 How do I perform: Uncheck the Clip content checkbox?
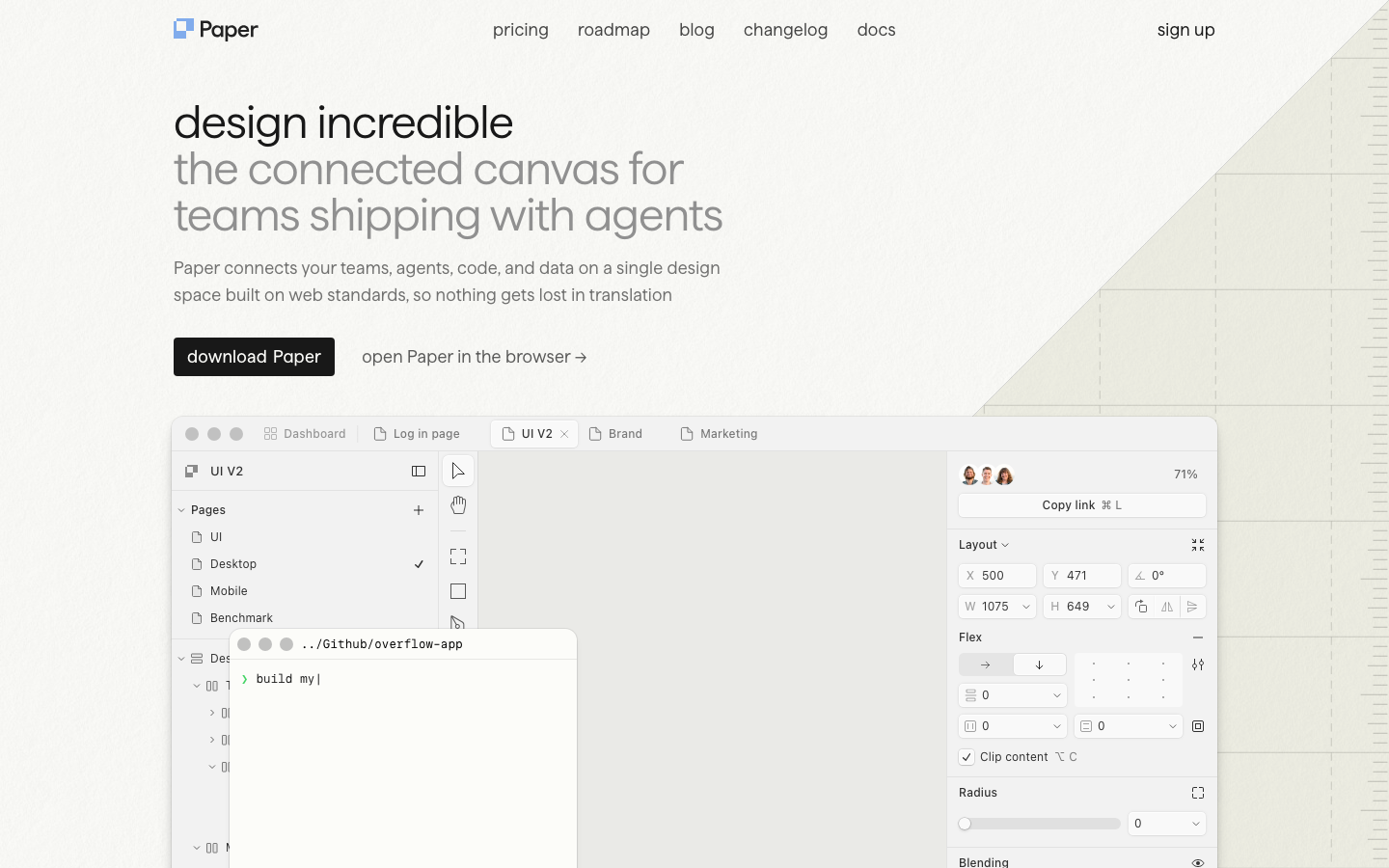tap(967, 757)
